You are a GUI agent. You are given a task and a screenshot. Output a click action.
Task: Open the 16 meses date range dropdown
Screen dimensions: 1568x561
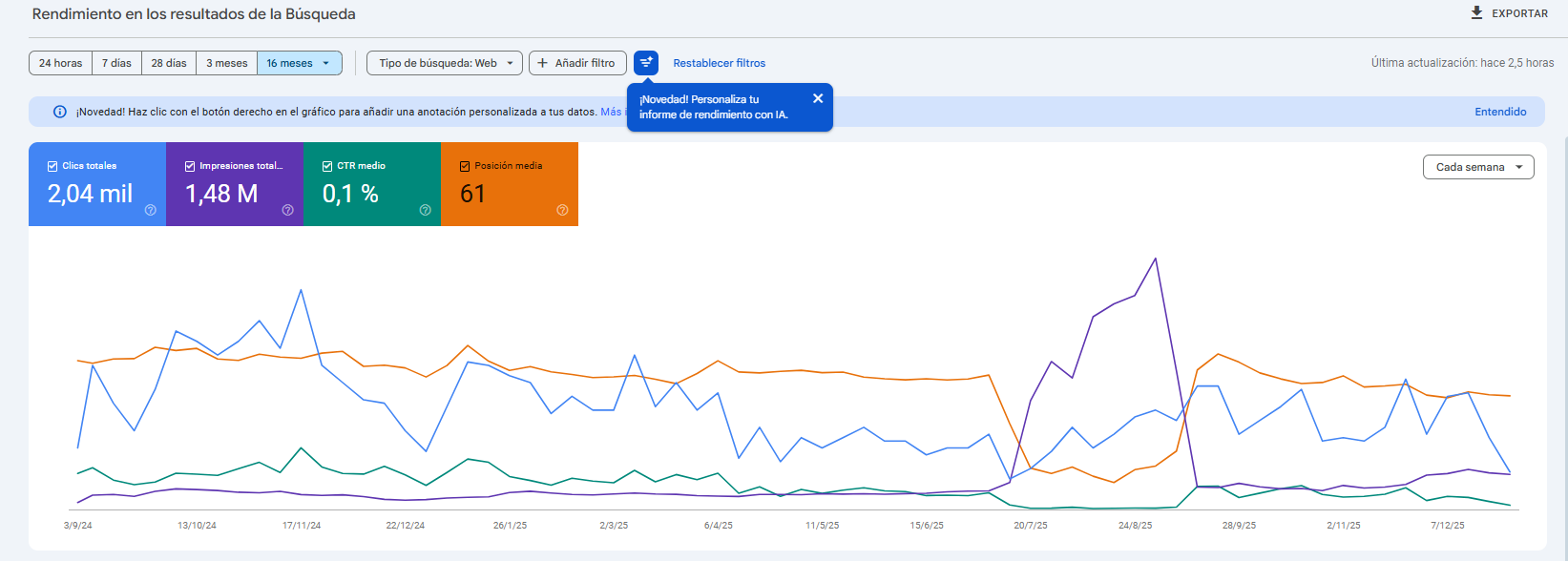326,63
